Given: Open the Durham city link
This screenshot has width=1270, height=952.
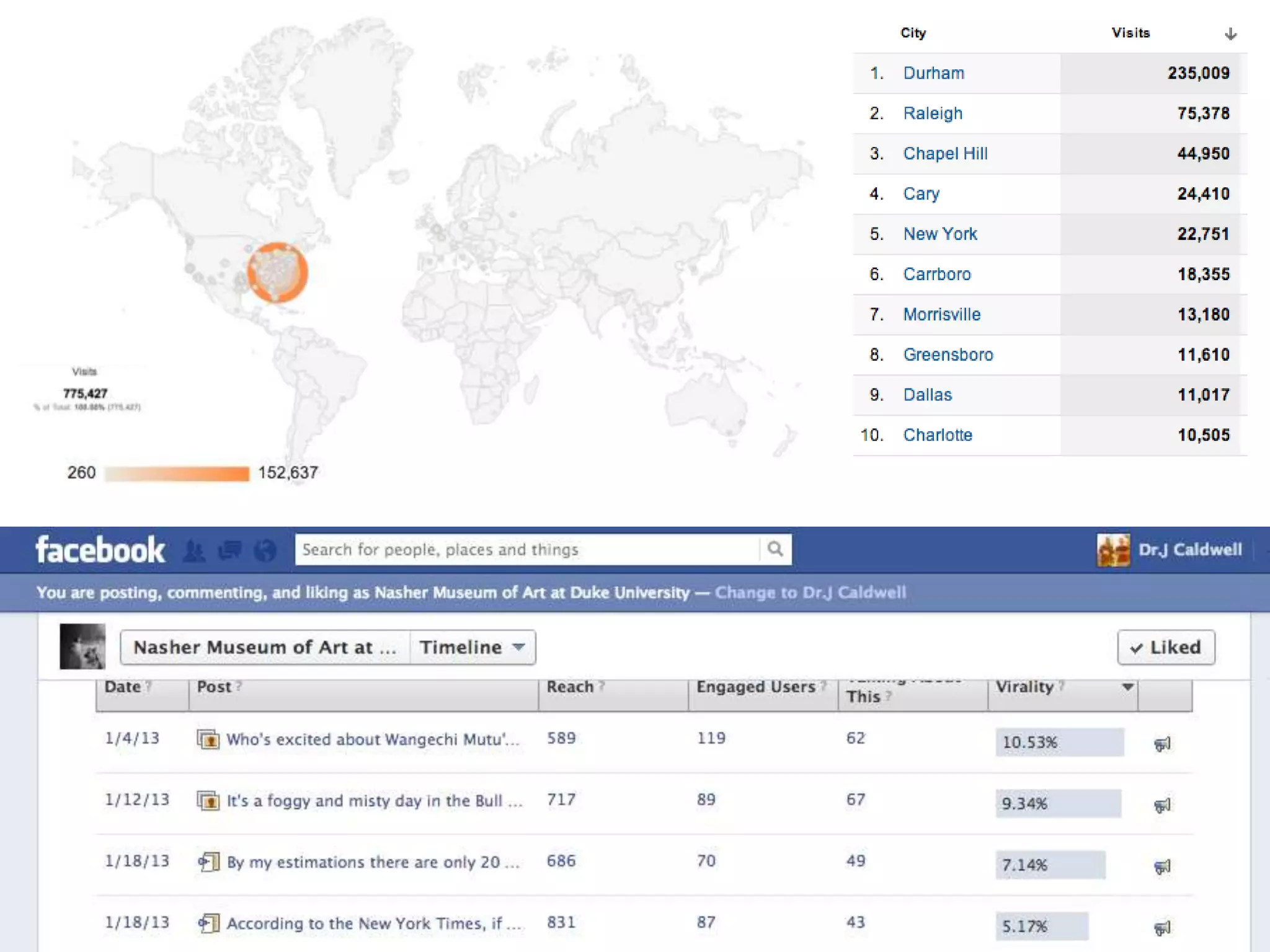Looking at the screenshot, I should (933, 73).
